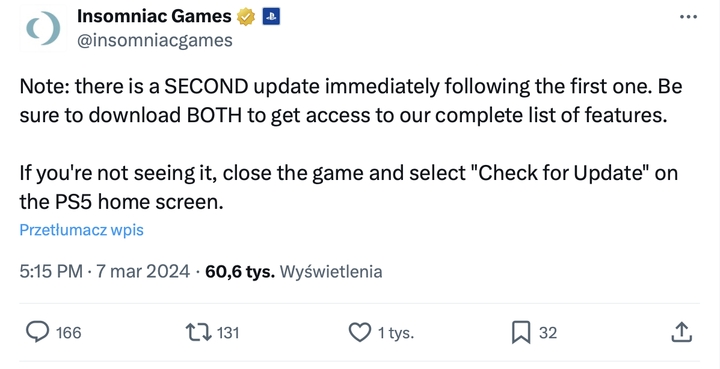Click the Insomniac Games display name
The width and height of the screenshot is (720, 369).
pyautogui.click(x=154, y=17)
